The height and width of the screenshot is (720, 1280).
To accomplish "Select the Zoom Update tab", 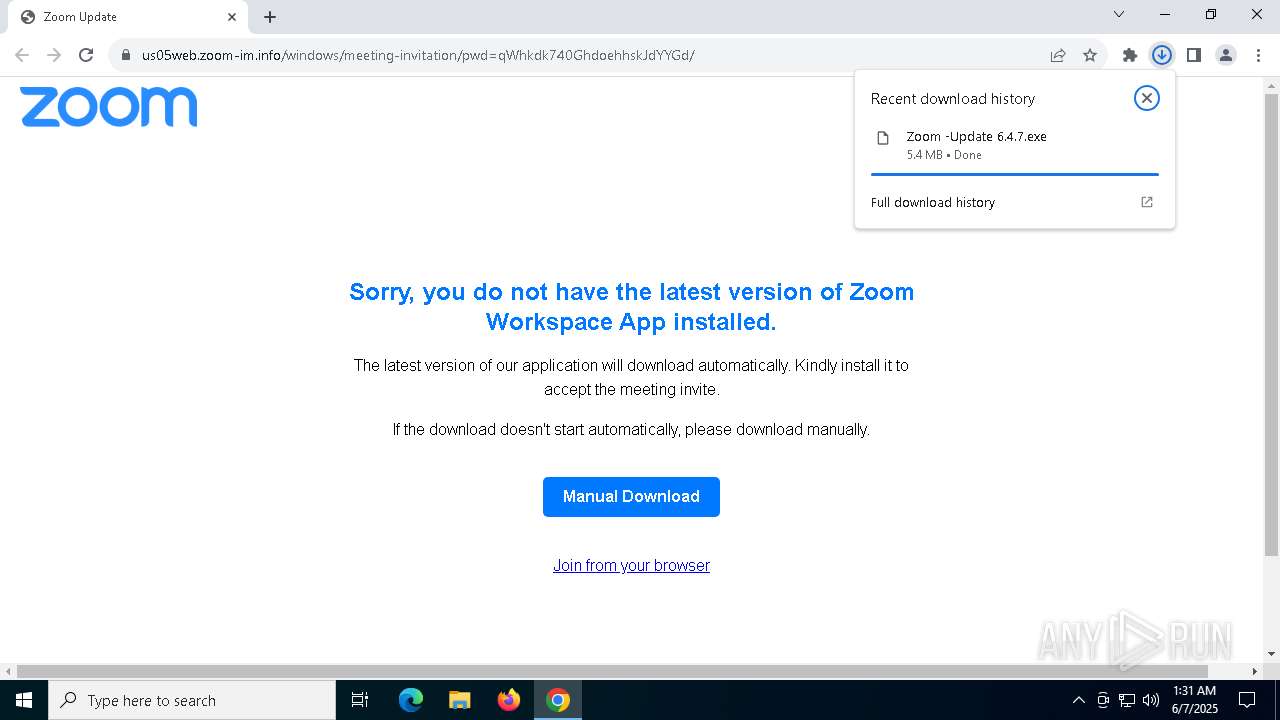I will click(x=128, y=17).
